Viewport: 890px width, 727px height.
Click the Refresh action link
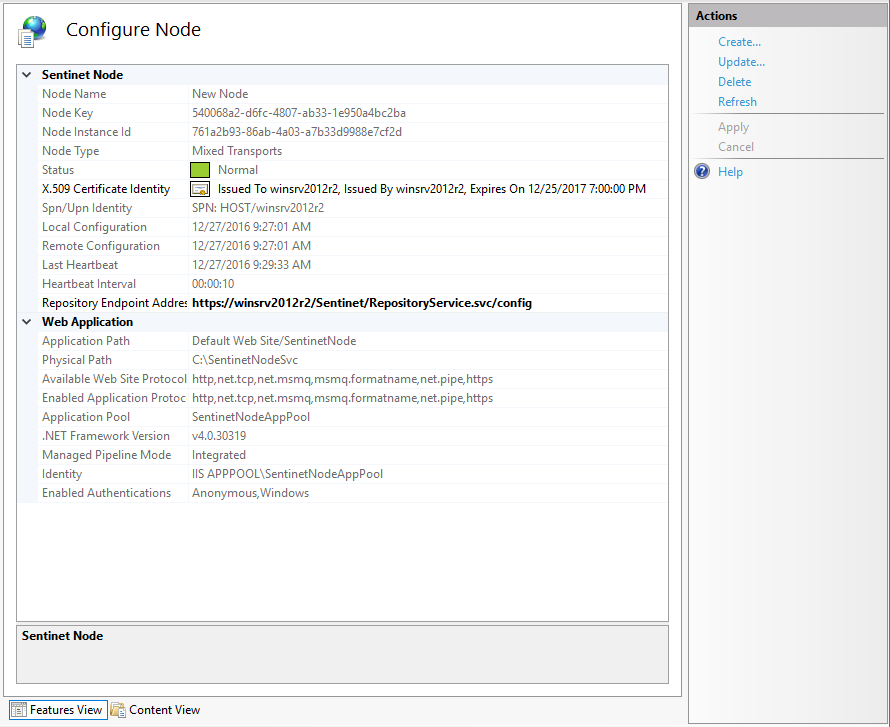click(737, 102)
